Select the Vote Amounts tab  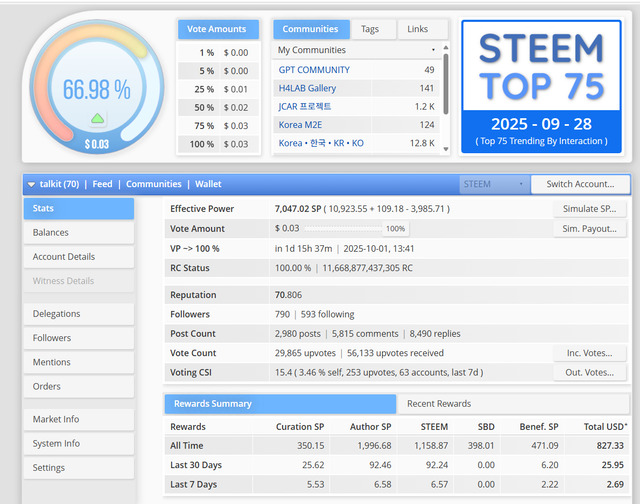(218, 29)
